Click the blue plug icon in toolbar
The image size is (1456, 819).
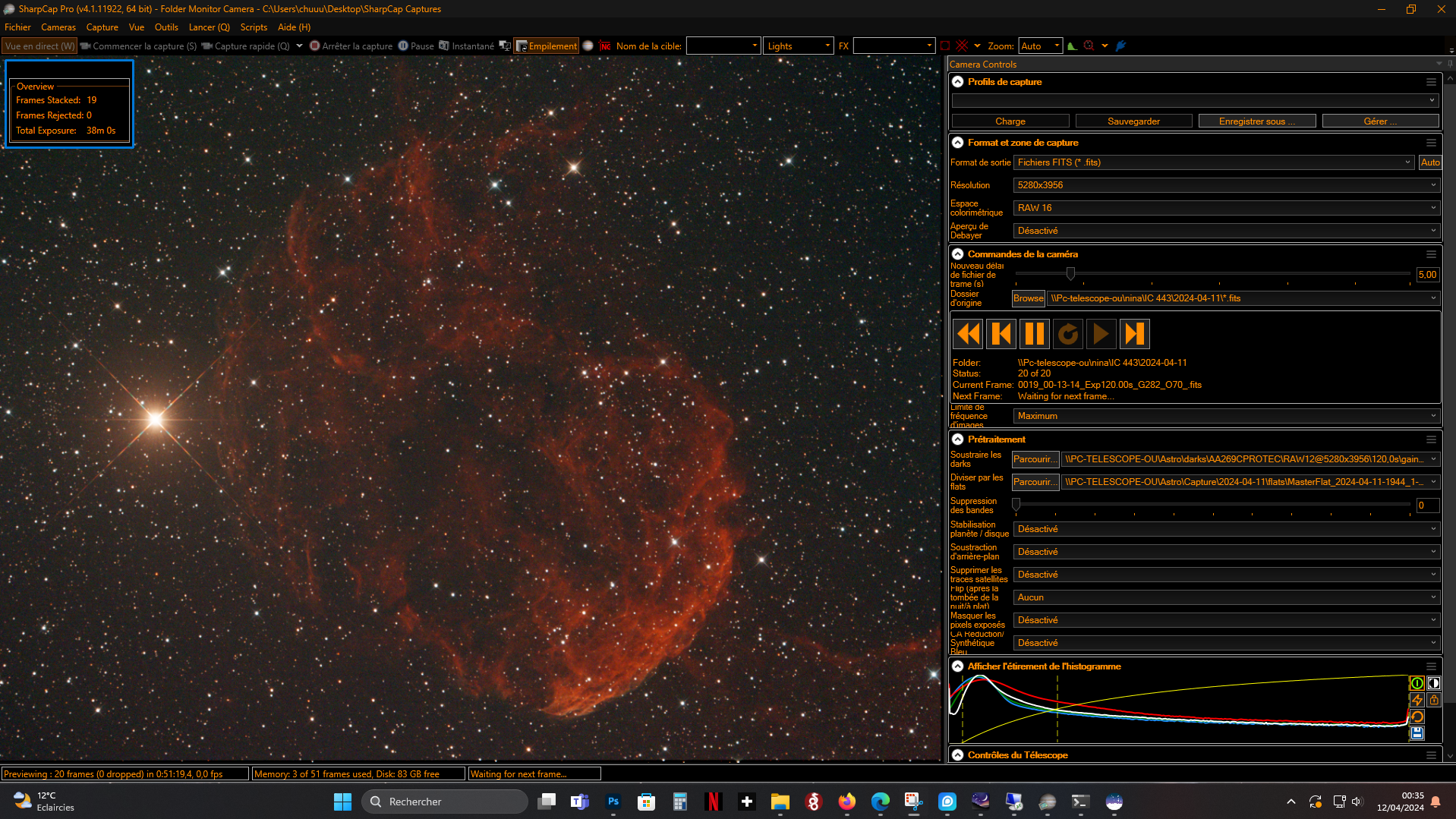[x=1120, y=46]
